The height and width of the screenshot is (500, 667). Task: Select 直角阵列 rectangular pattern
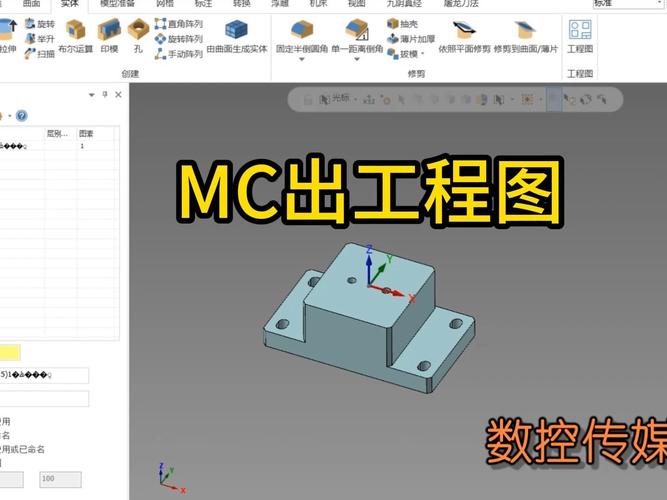point(178,24)
